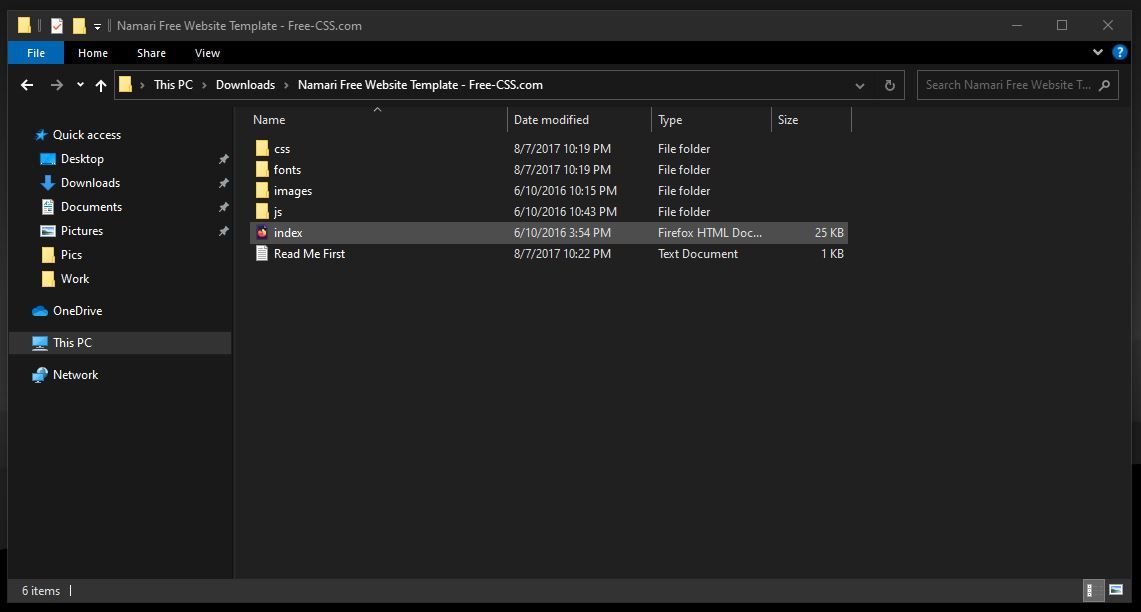Click the OneDrive cloud icon in sidebar
1141x612 pixels.
[x=40, y=311]
